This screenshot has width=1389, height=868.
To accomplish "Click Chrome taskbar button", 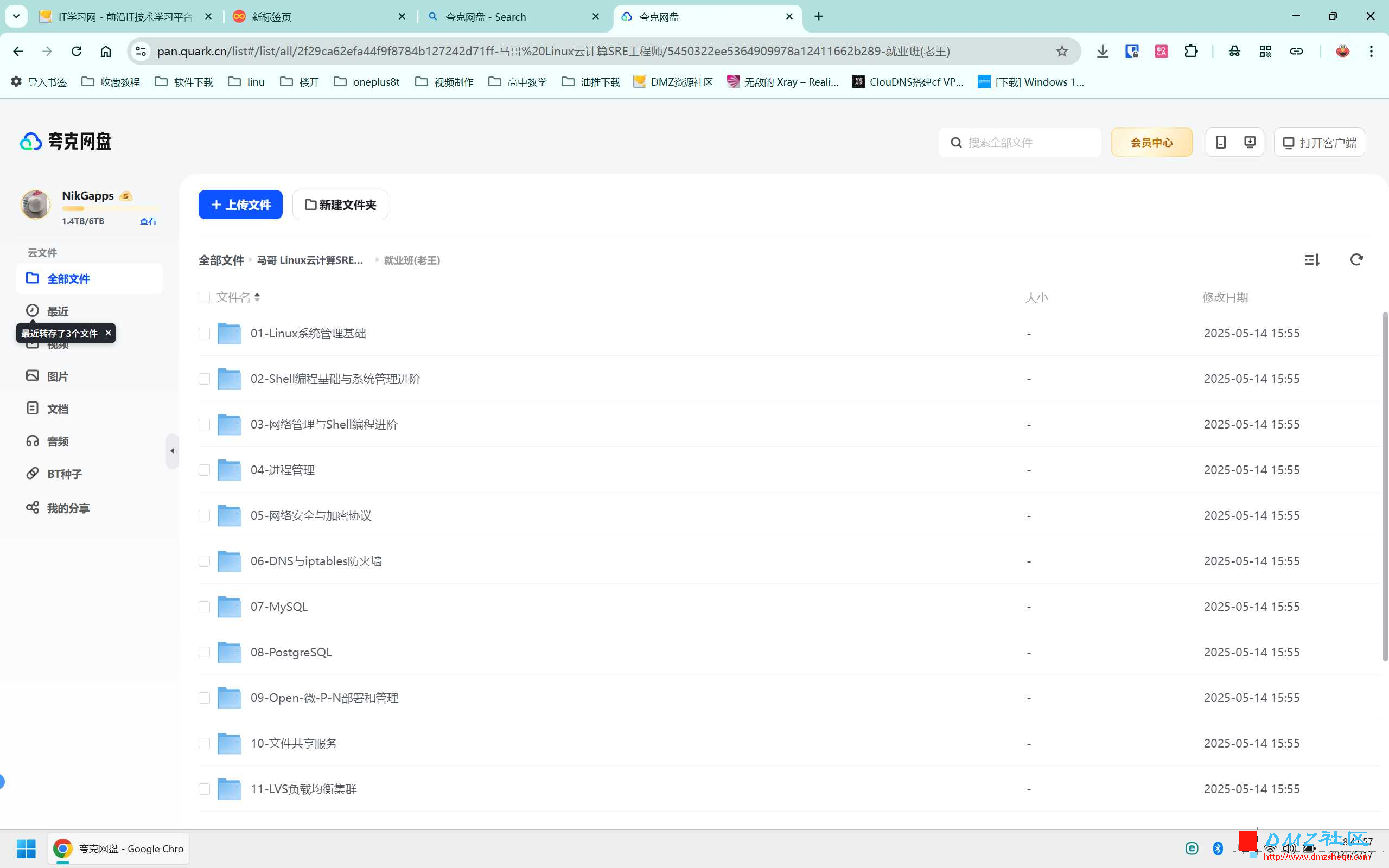I will click(x=118, y=848).
